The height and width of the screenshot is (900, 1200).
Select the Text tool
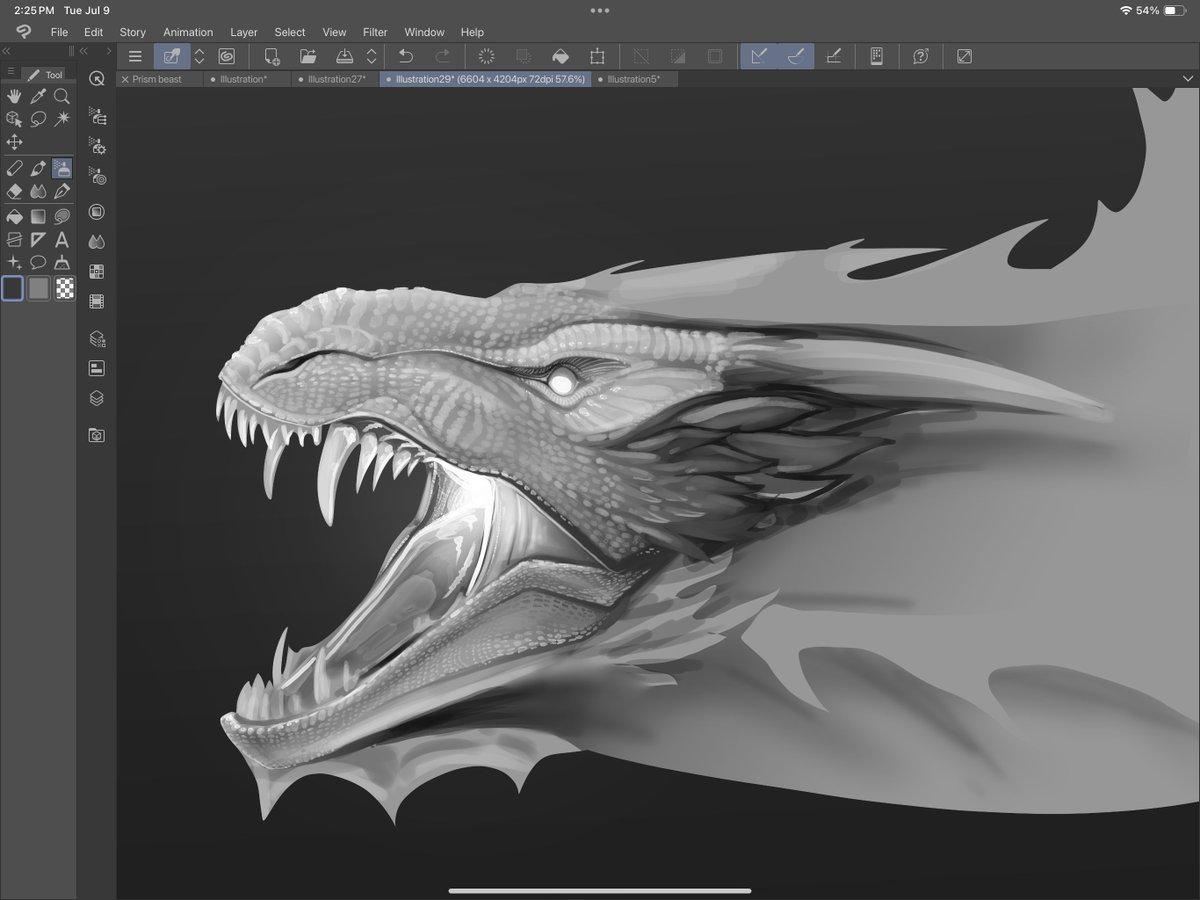click(62, 239)
